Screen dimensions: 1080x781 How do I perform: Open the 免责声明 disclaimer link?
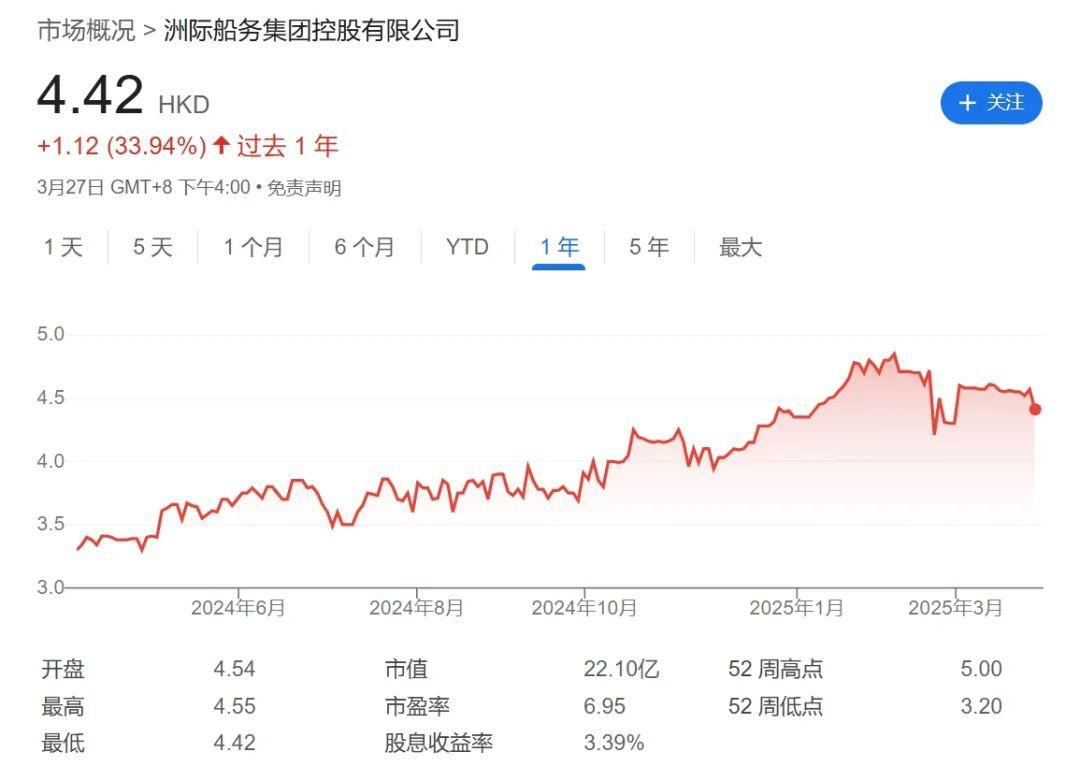304,188
